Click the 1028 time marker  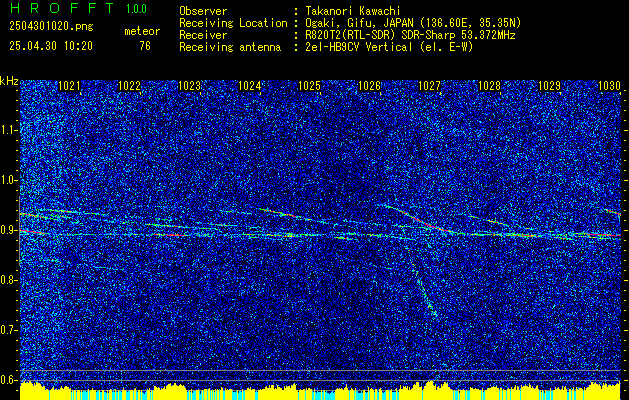click(x=489, y=86)
